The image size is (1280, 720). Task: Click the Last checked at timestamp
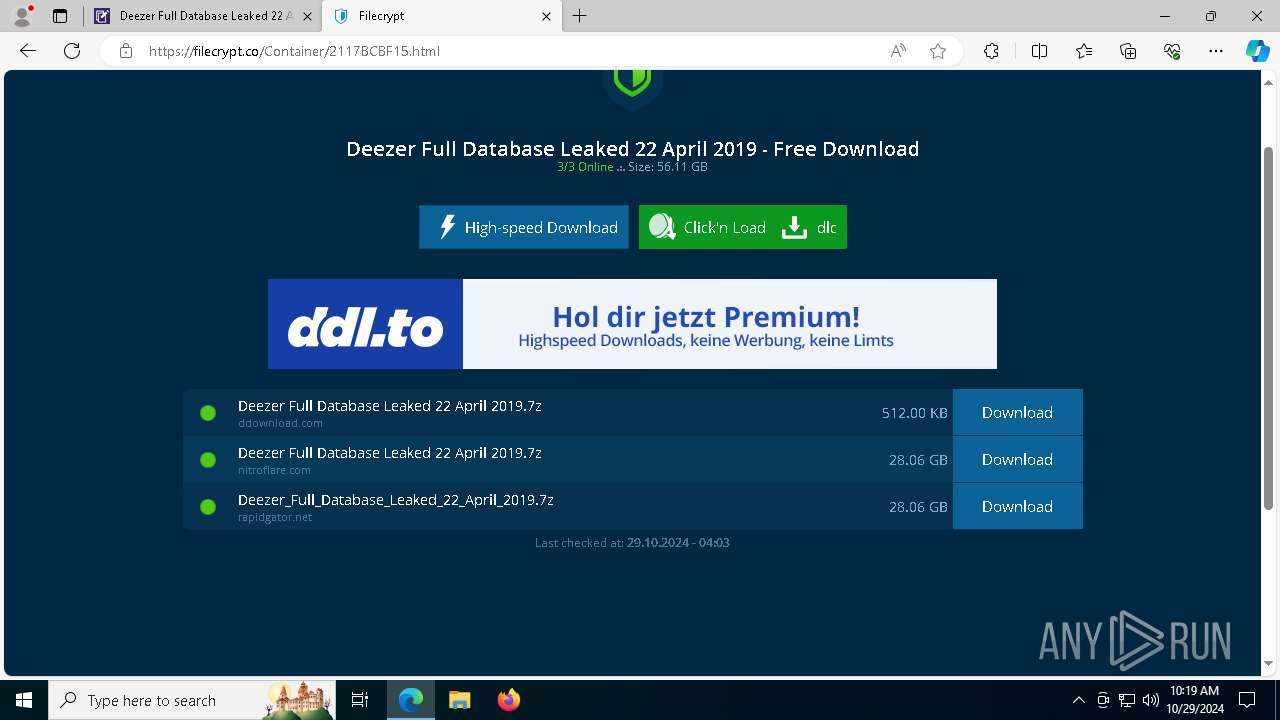click(x=632, y=543)
